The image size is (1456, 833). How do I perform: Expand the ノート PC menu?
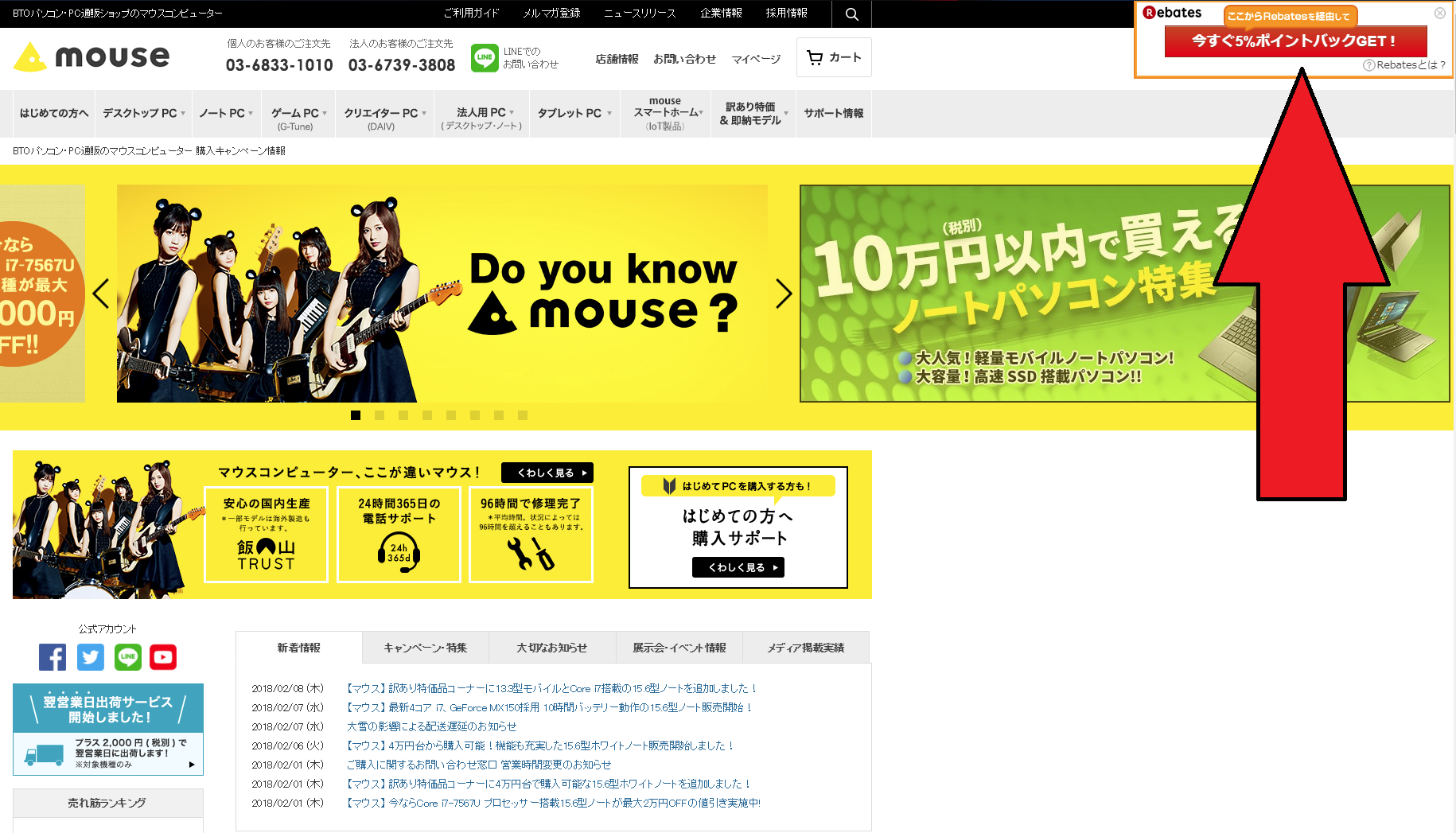tap(226, 113)
